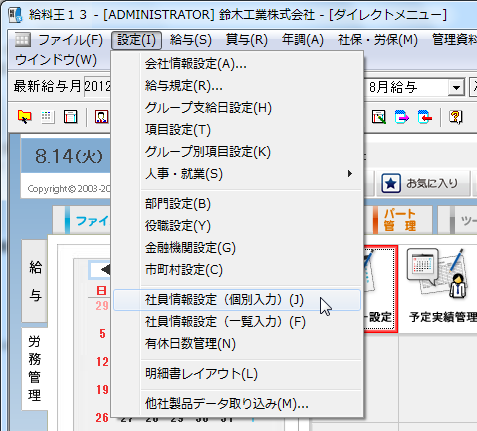Viewport: 477px width, 431px height.
Task: Switch to the パート管理 tab
Action: (x=399, y=220)
